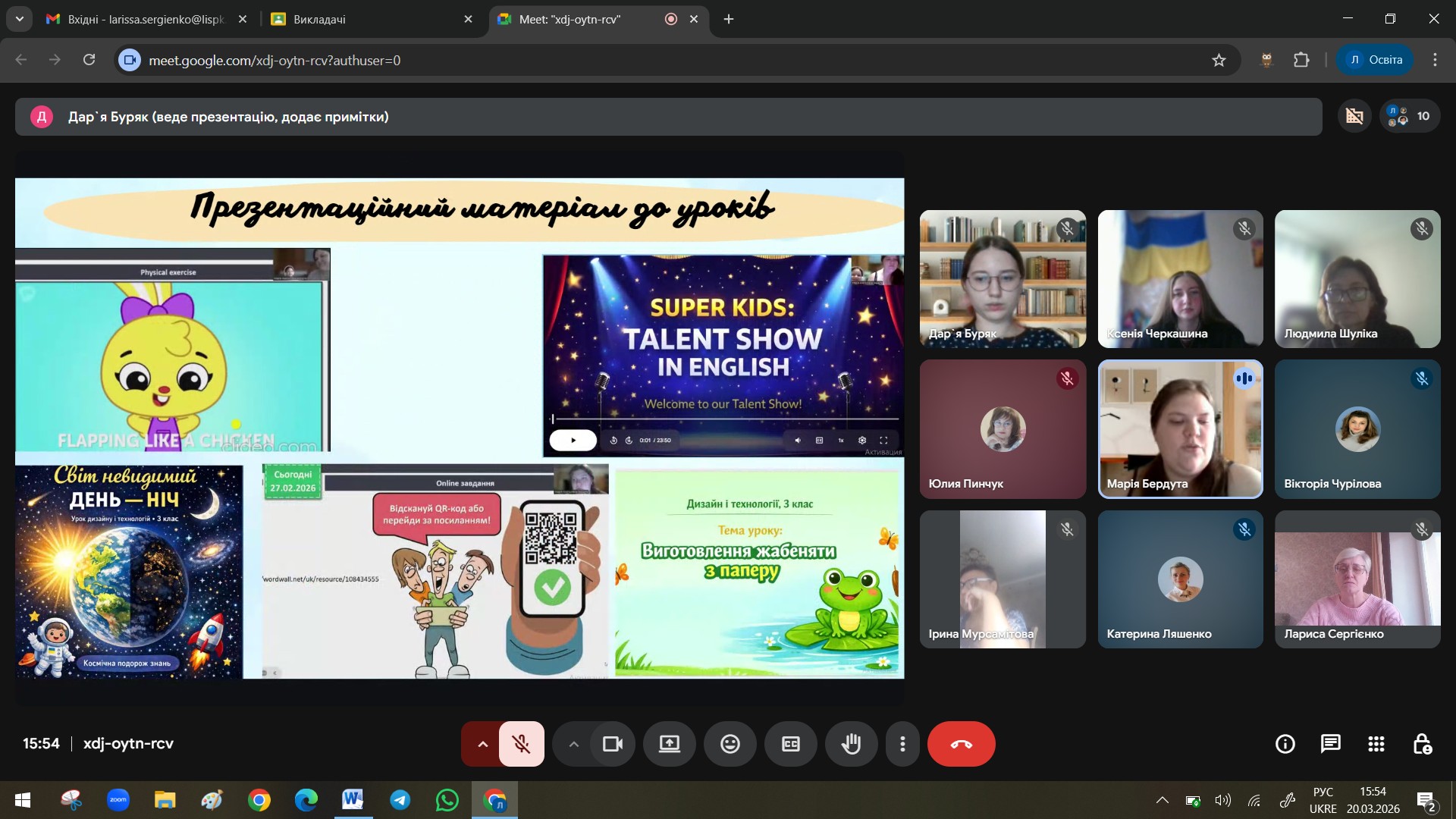Click the red leave call button
Image resolution: width=1456 pixels, height=819 pixels.
[x=961, y=744]
